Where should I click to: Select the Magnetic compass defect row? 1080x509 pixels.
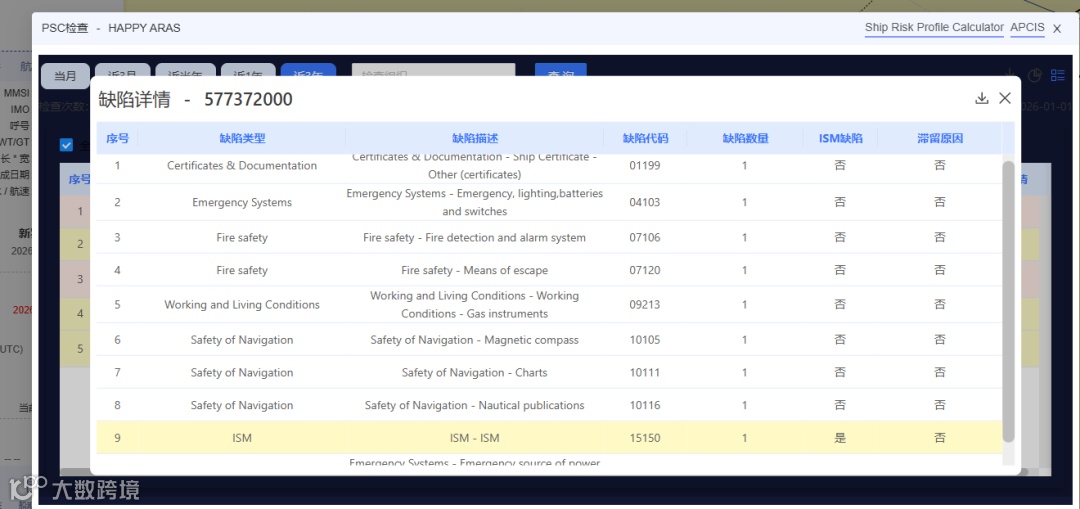point(474,340)
